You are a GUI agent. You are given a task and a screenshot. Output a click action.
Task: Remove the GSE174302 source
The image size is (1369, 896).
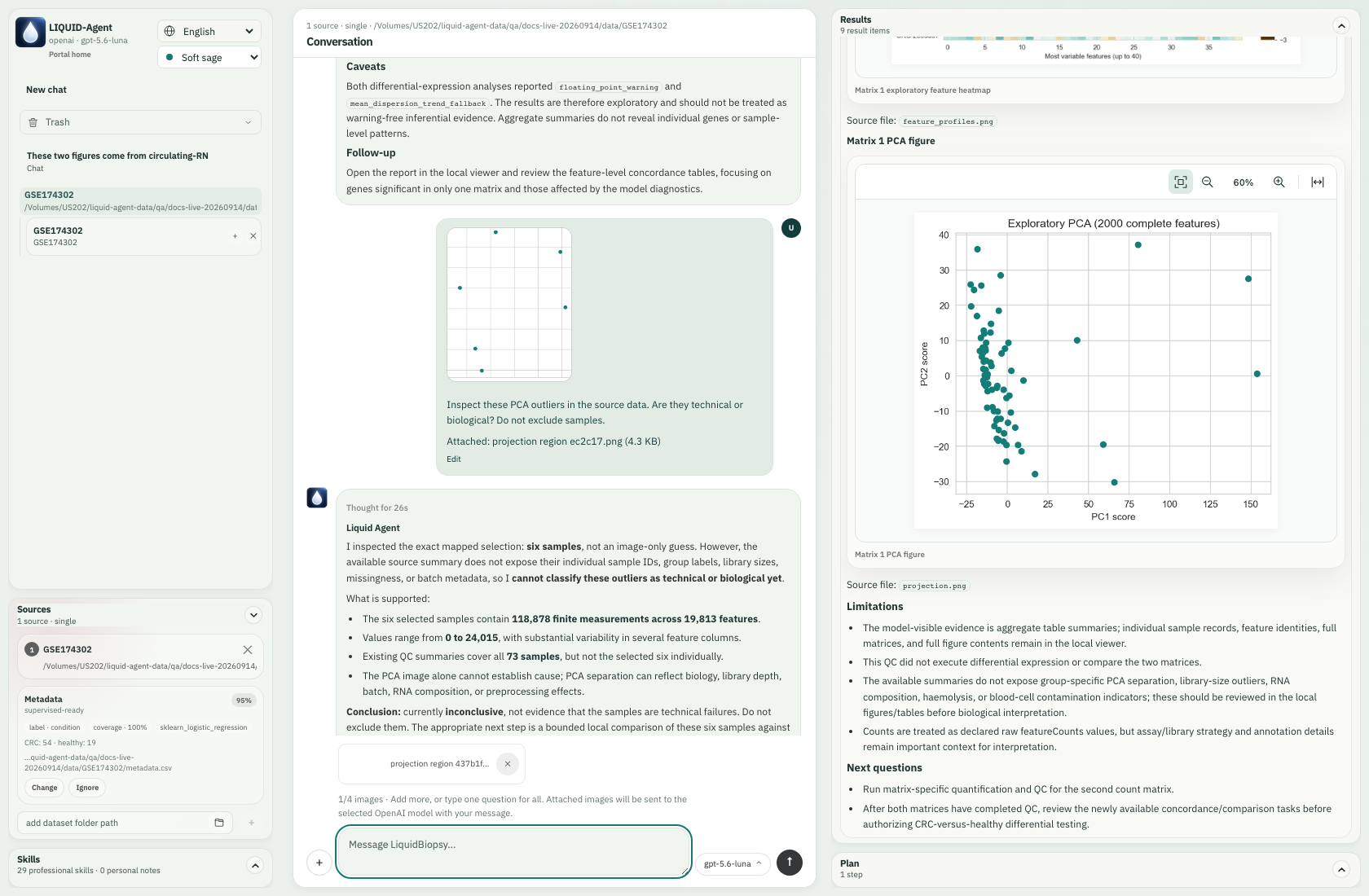(248, 649)
